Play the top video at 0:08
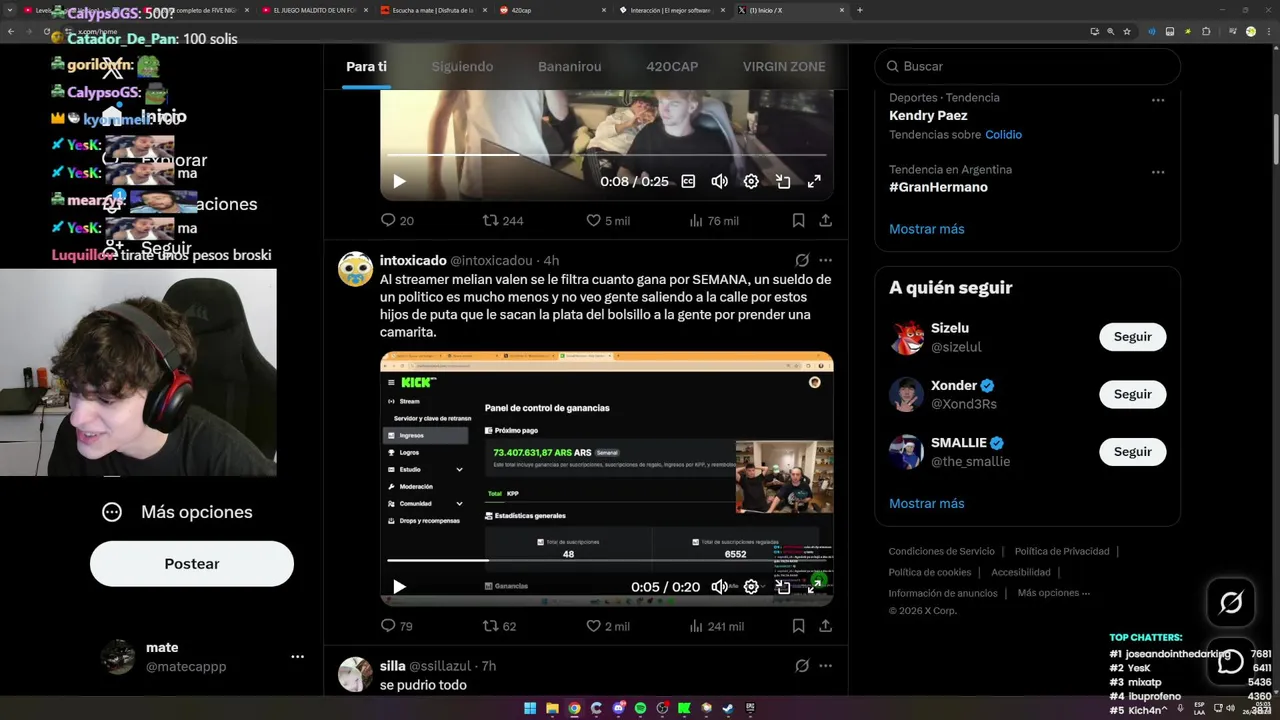Screen dimensions: 1280x720 click(x=399, y=182)
